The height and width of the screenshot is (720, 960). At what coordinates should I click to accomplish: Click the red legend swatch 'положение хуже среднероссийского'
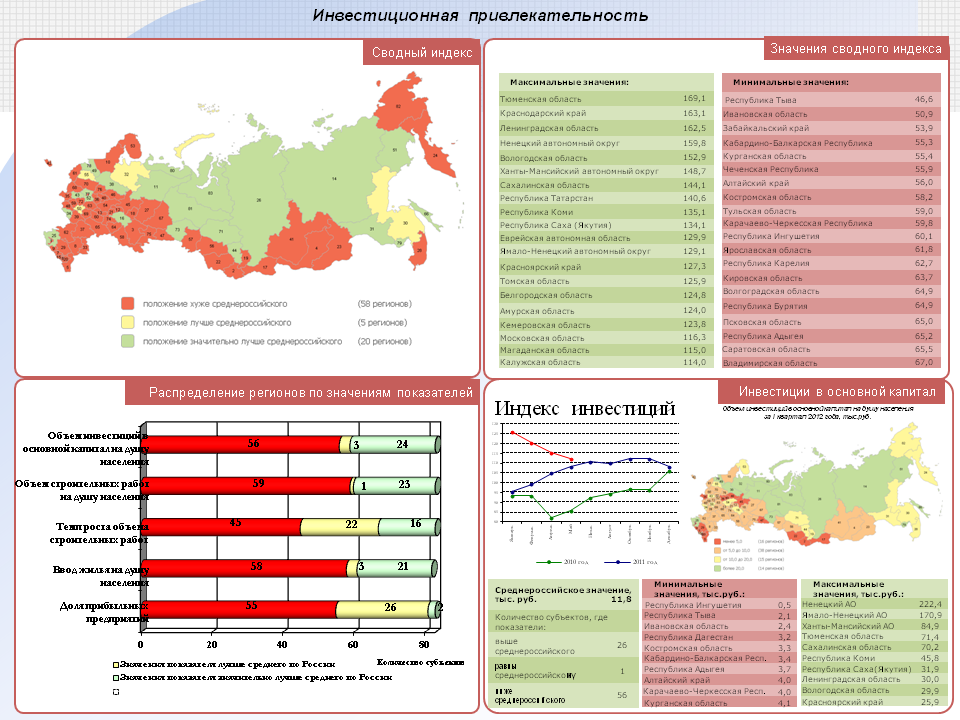[127, 304]
